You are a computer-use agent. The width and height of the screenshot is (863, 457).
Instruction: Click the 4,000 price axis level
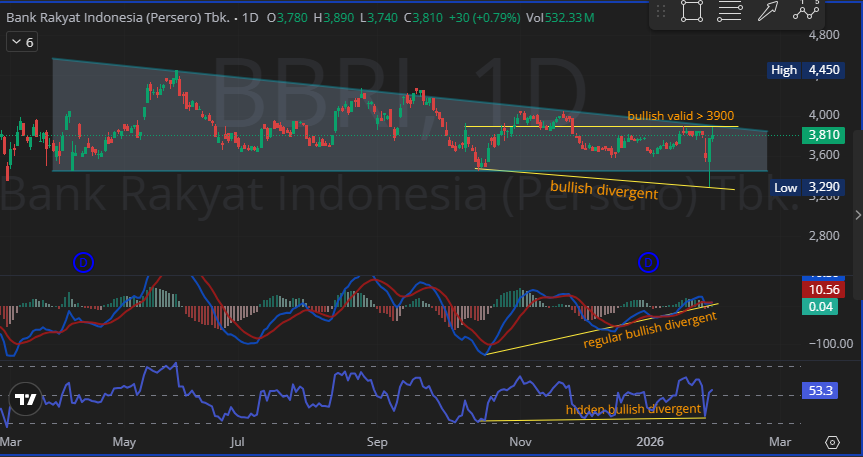coord(824,115)
